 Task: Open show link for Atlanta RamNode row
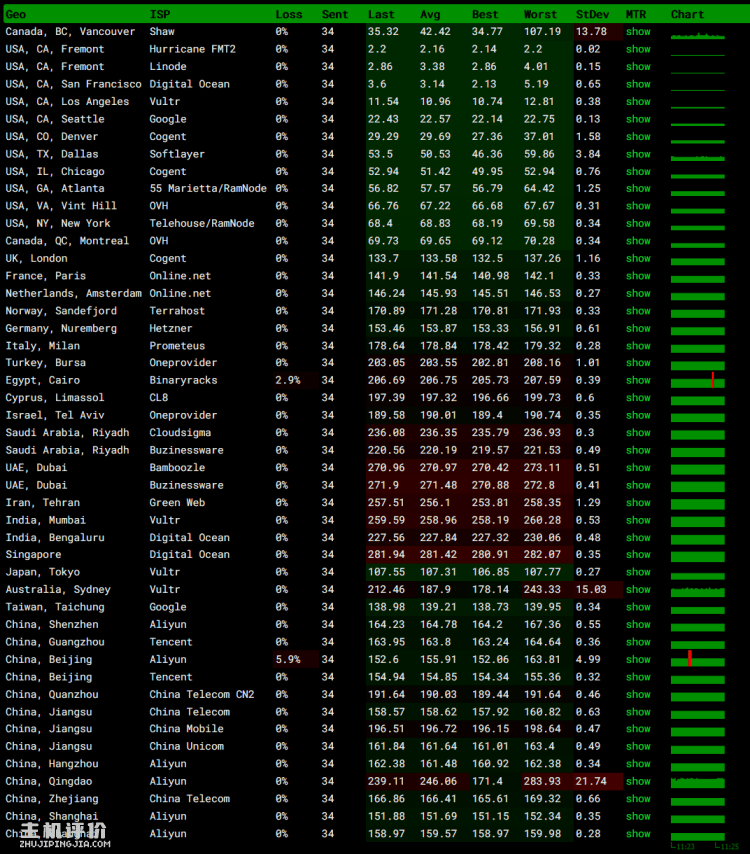click(x=638, y=188)
